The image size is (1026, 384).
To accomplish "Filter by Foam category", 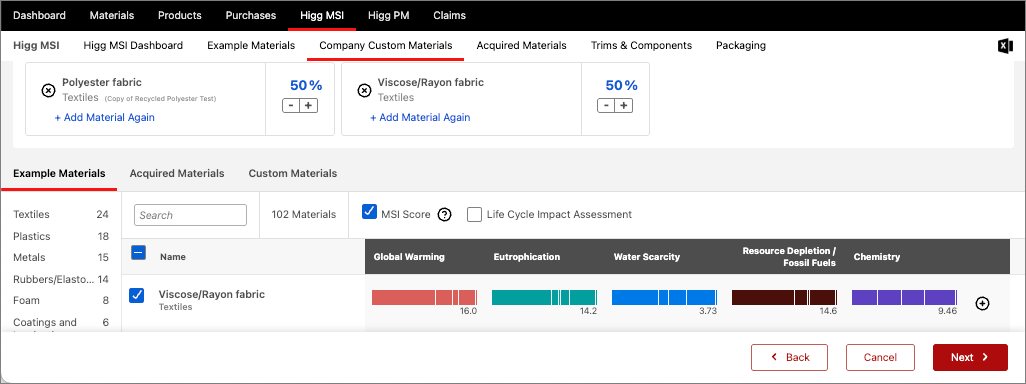I will pos(61,301).
